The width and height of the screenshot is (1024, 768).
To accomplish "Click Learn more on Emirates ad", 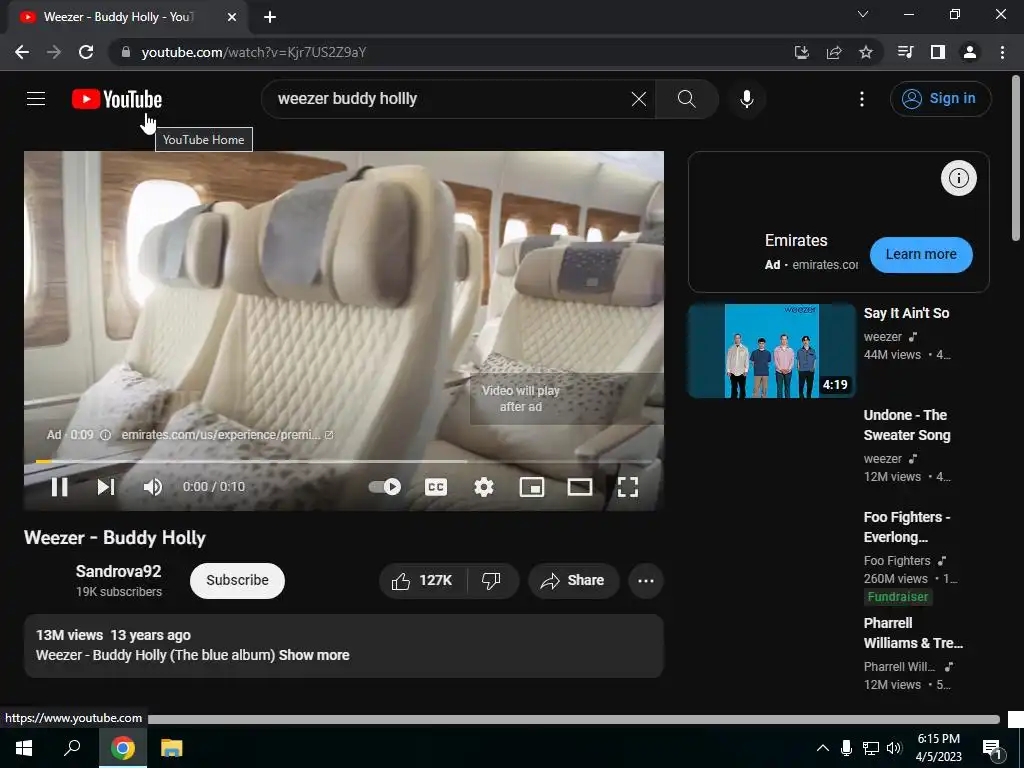I will [921, 254].
